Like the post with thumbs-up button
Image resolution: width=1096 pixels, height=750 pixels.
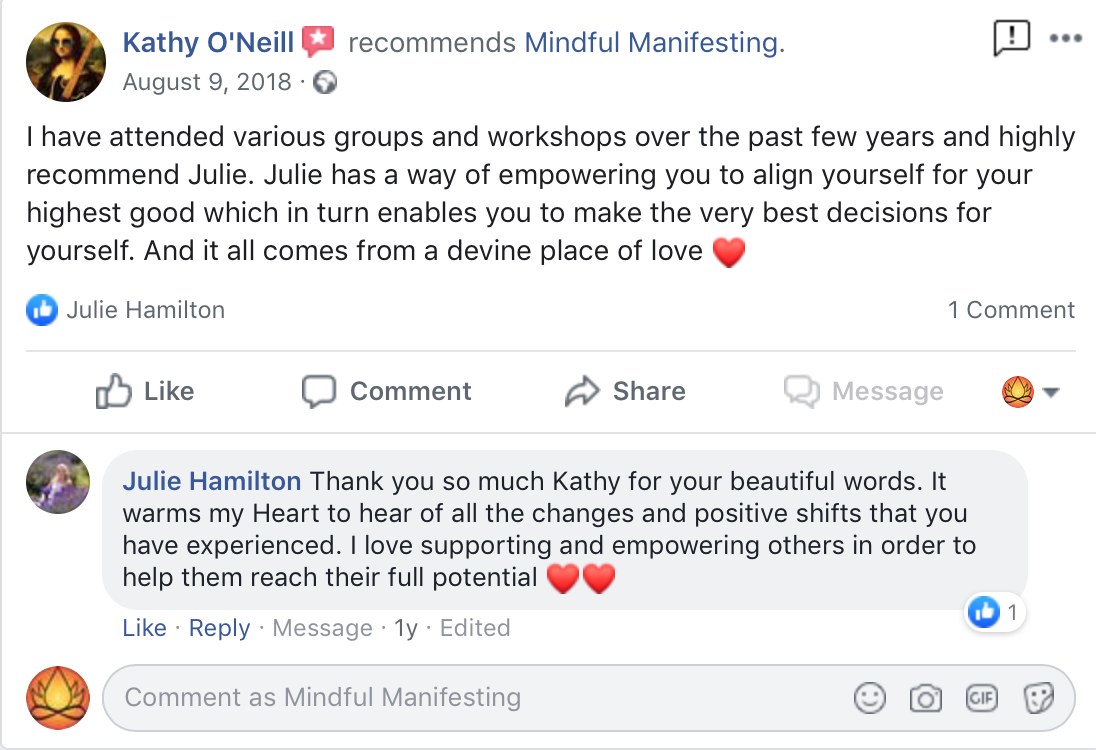(145, 391)
